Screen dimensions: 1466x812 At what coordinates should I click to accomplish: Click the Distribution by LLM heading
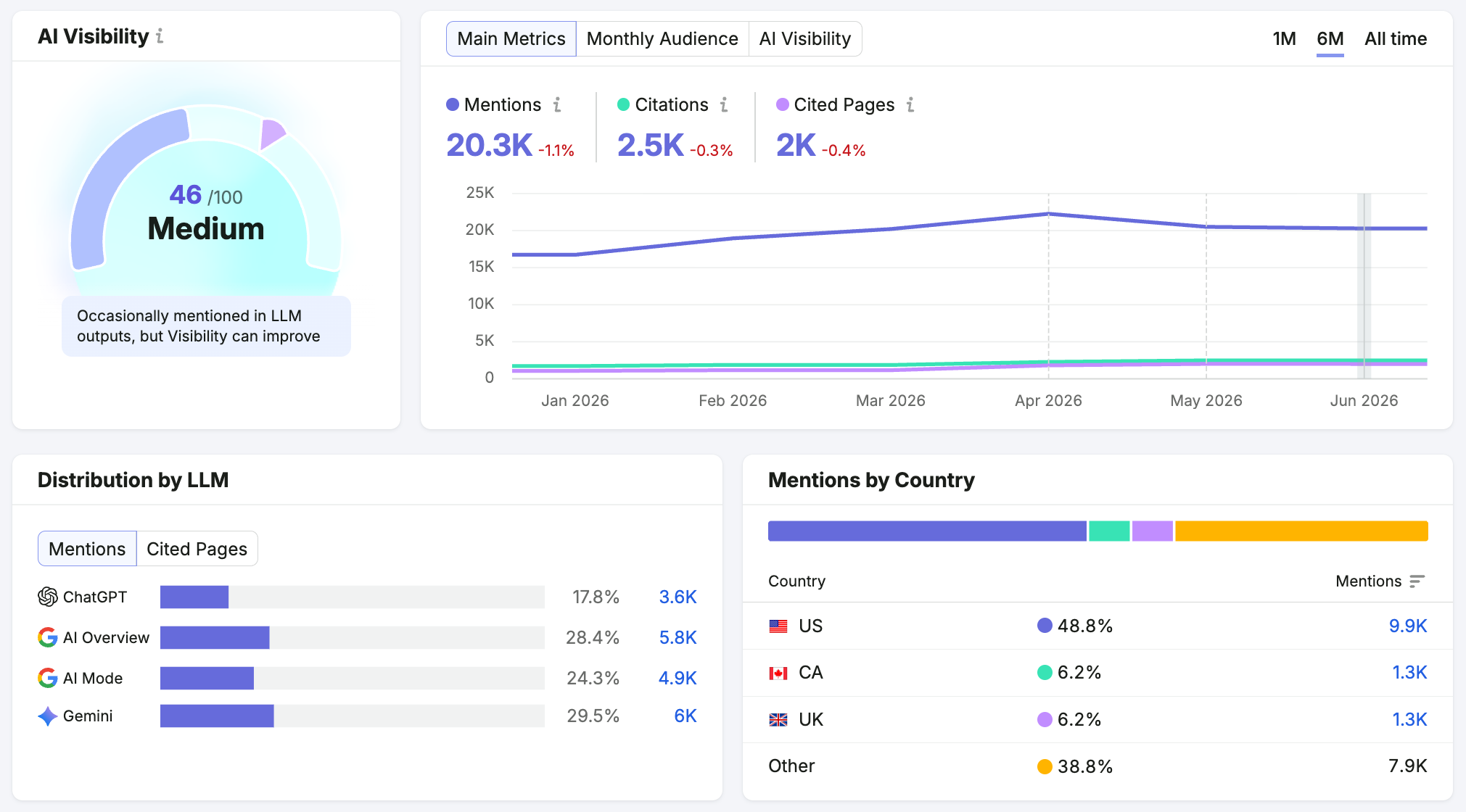[133, 480]
